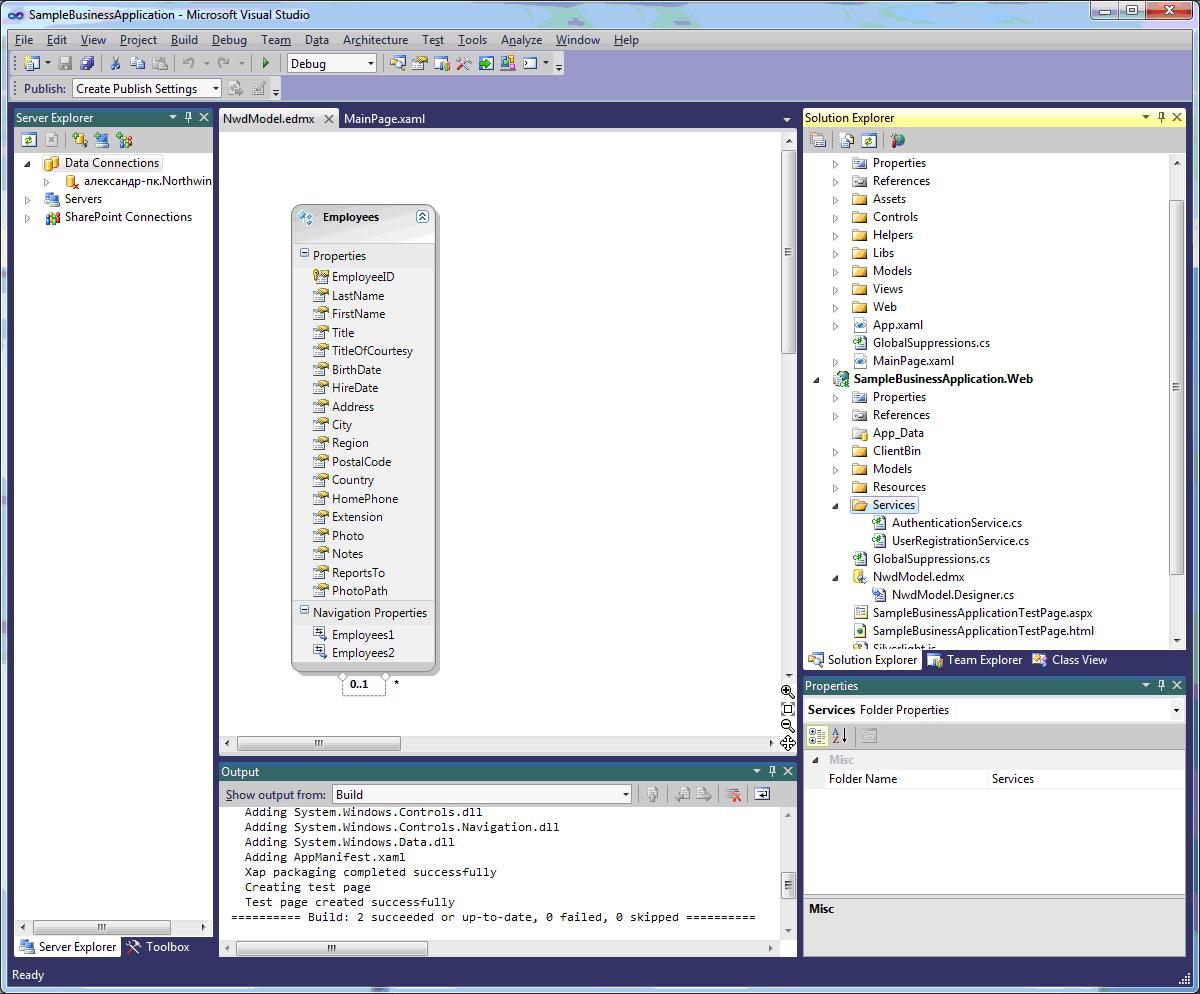Open the Analyze menu
Image resolution: width=1200 pixels, height=994 pixels.
[521, 40]
